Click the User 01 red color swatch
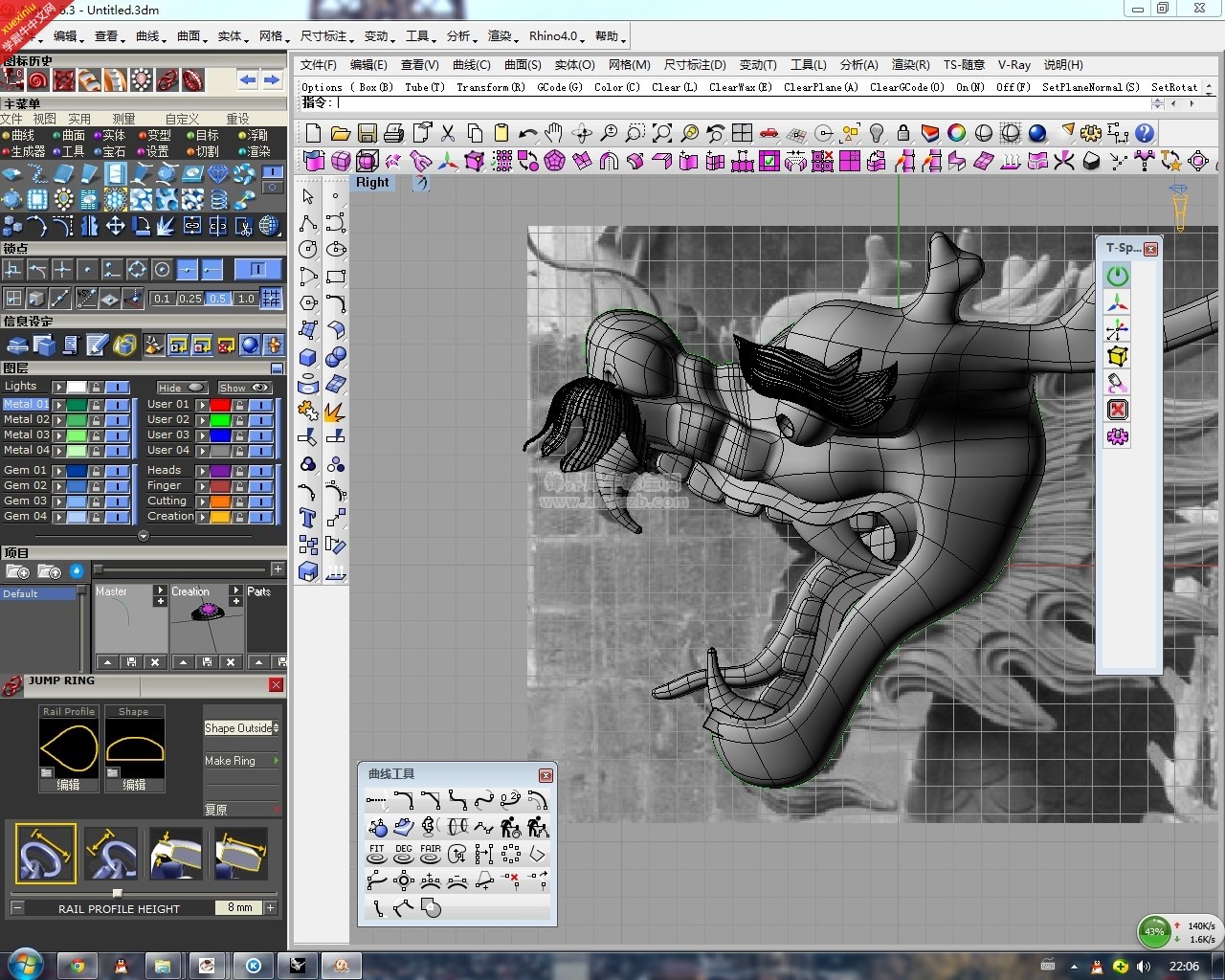1225x980 pixels. pos(221,405)
